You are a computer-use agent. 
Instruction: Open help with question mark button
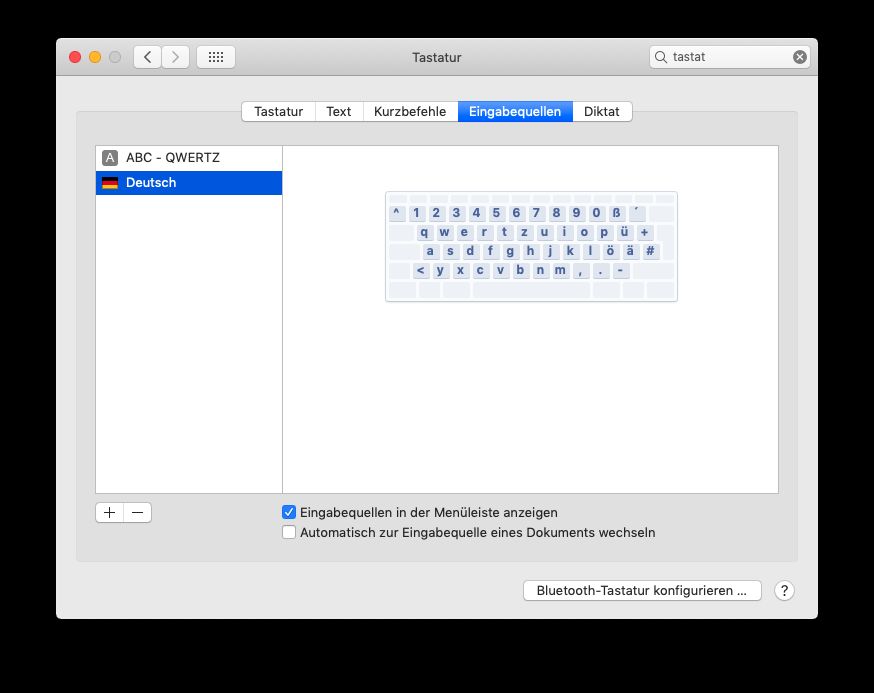784,590
